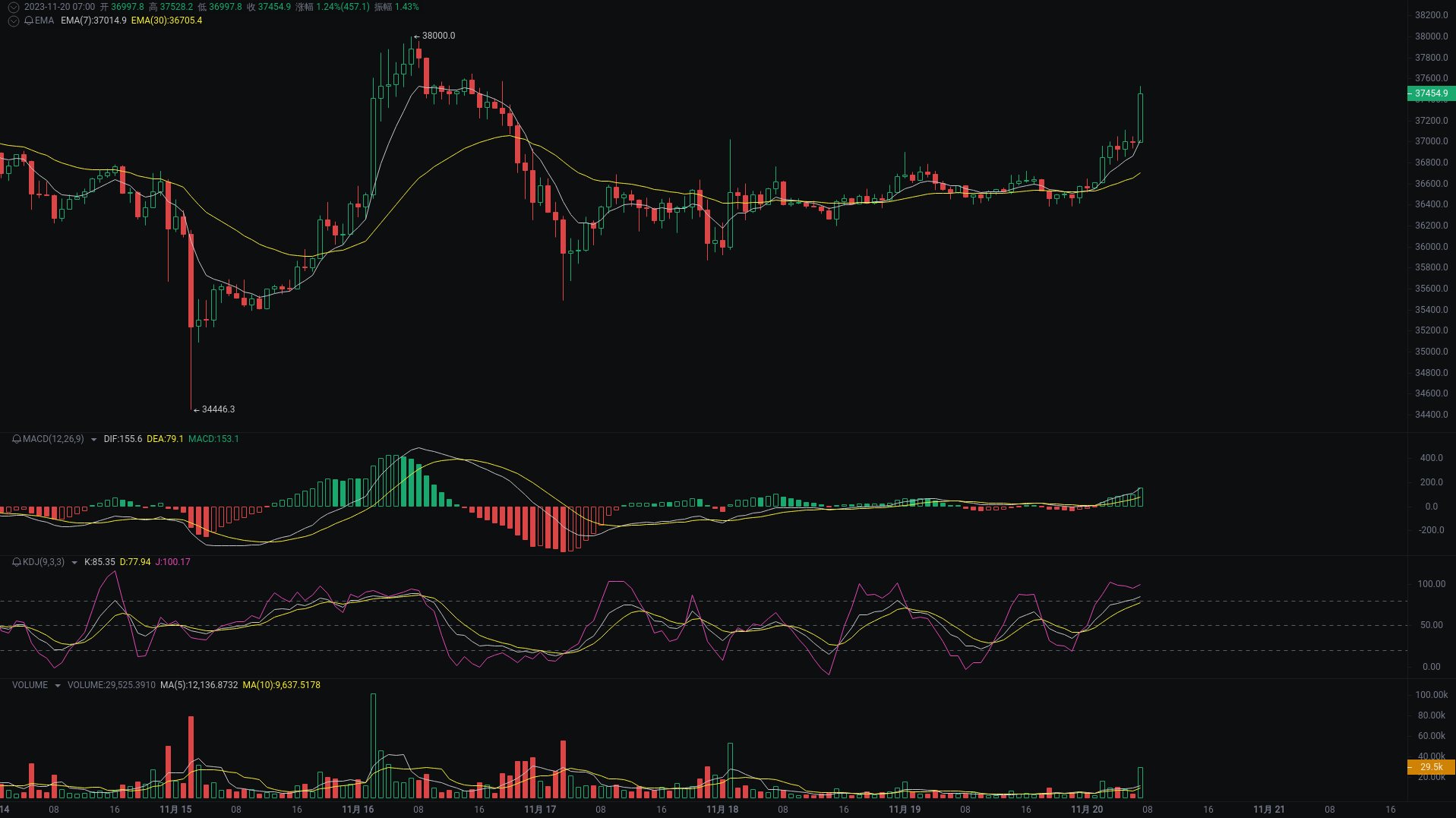This screenshot has width=1456, height=818.
Task: Click the VOLUME:29,525.3910 value
Action: tap(112, 685)
